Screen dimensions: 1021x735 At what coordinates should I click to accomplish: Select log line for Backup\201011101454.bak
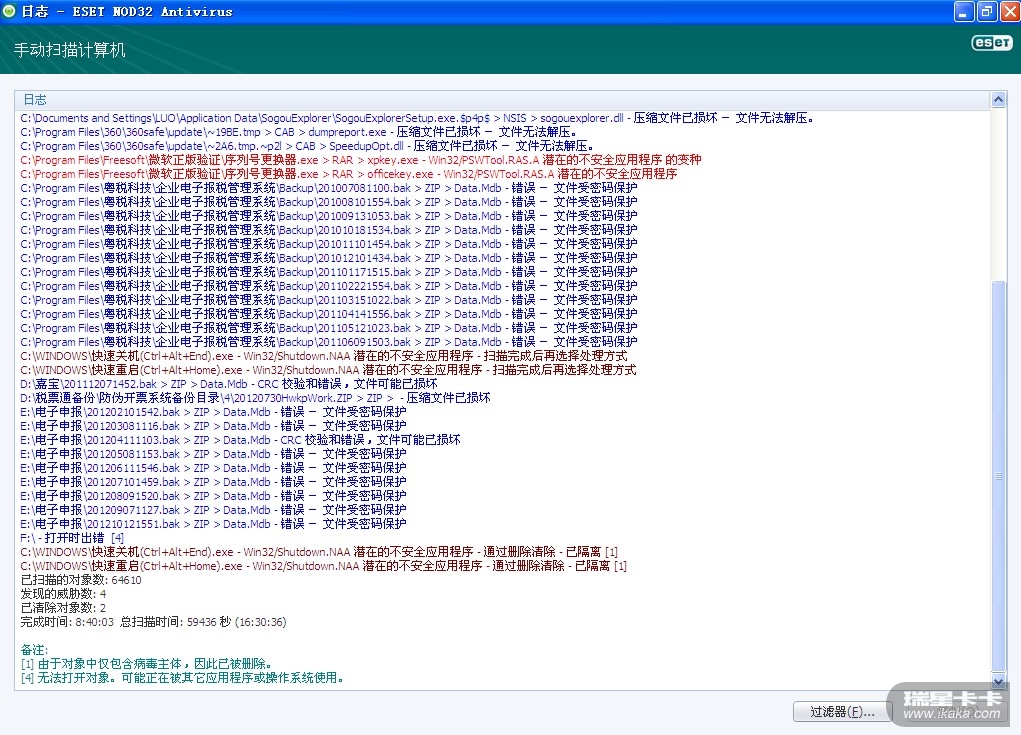click(329, 244)
